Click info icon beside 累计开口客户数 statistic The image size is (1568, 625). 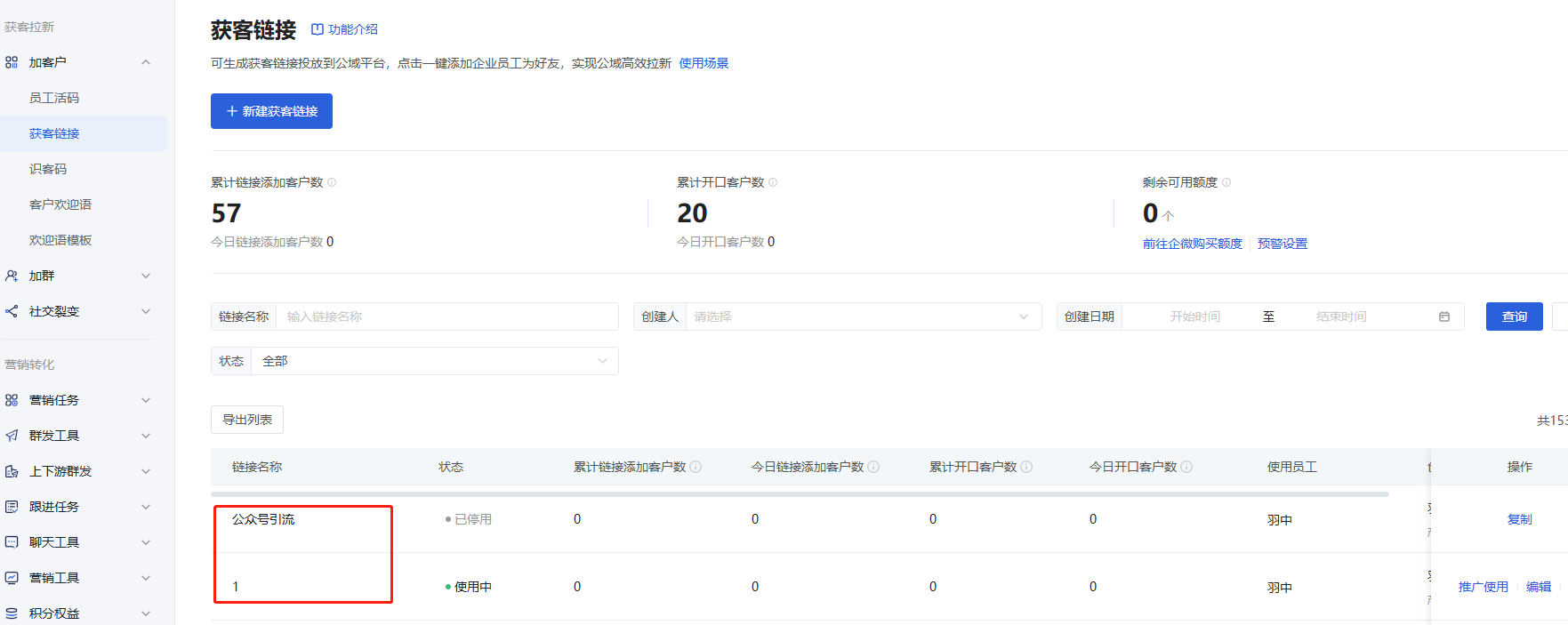tap(773, 182)
